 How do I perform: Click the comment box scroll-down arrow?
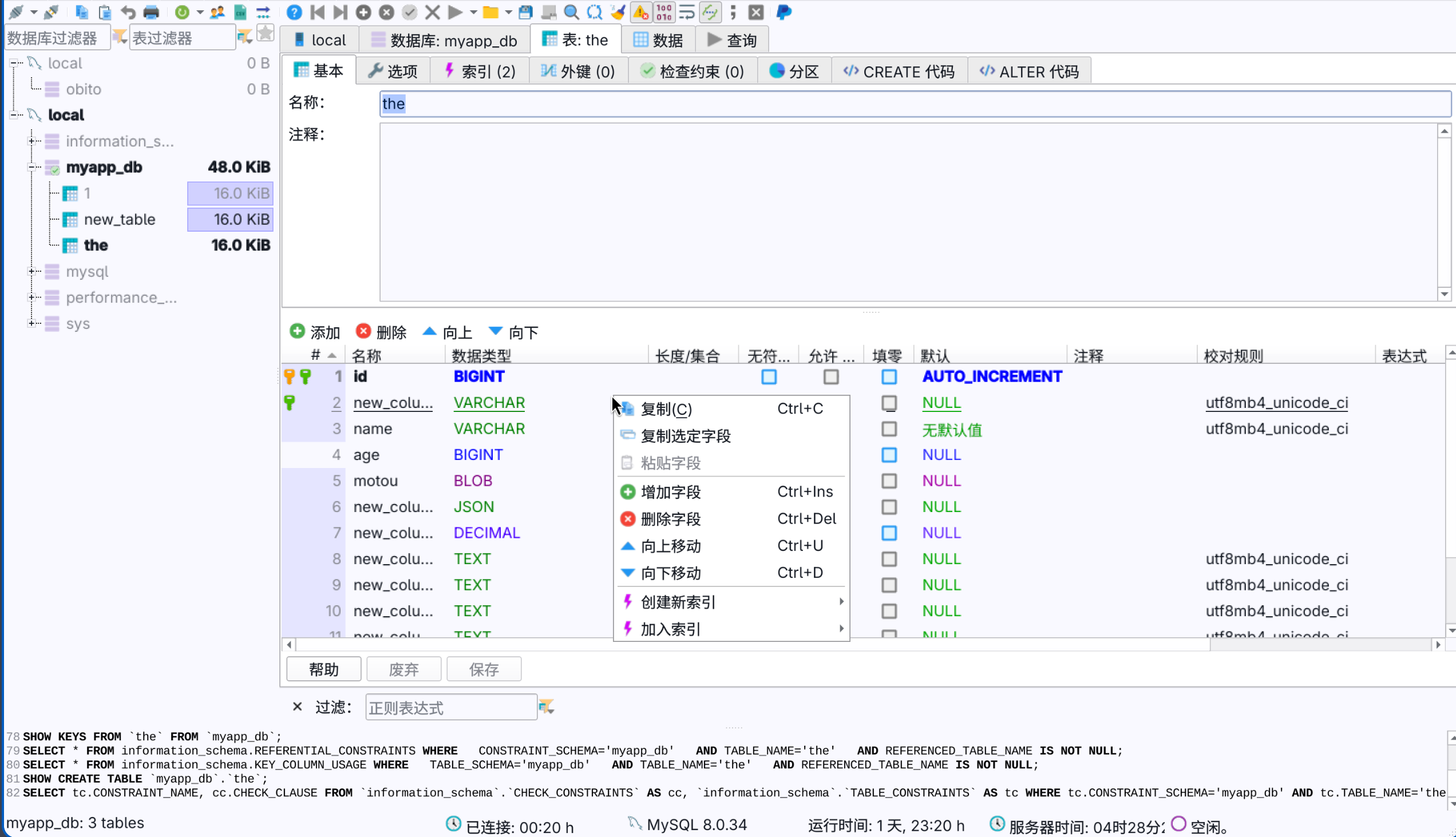[1445, 293]
